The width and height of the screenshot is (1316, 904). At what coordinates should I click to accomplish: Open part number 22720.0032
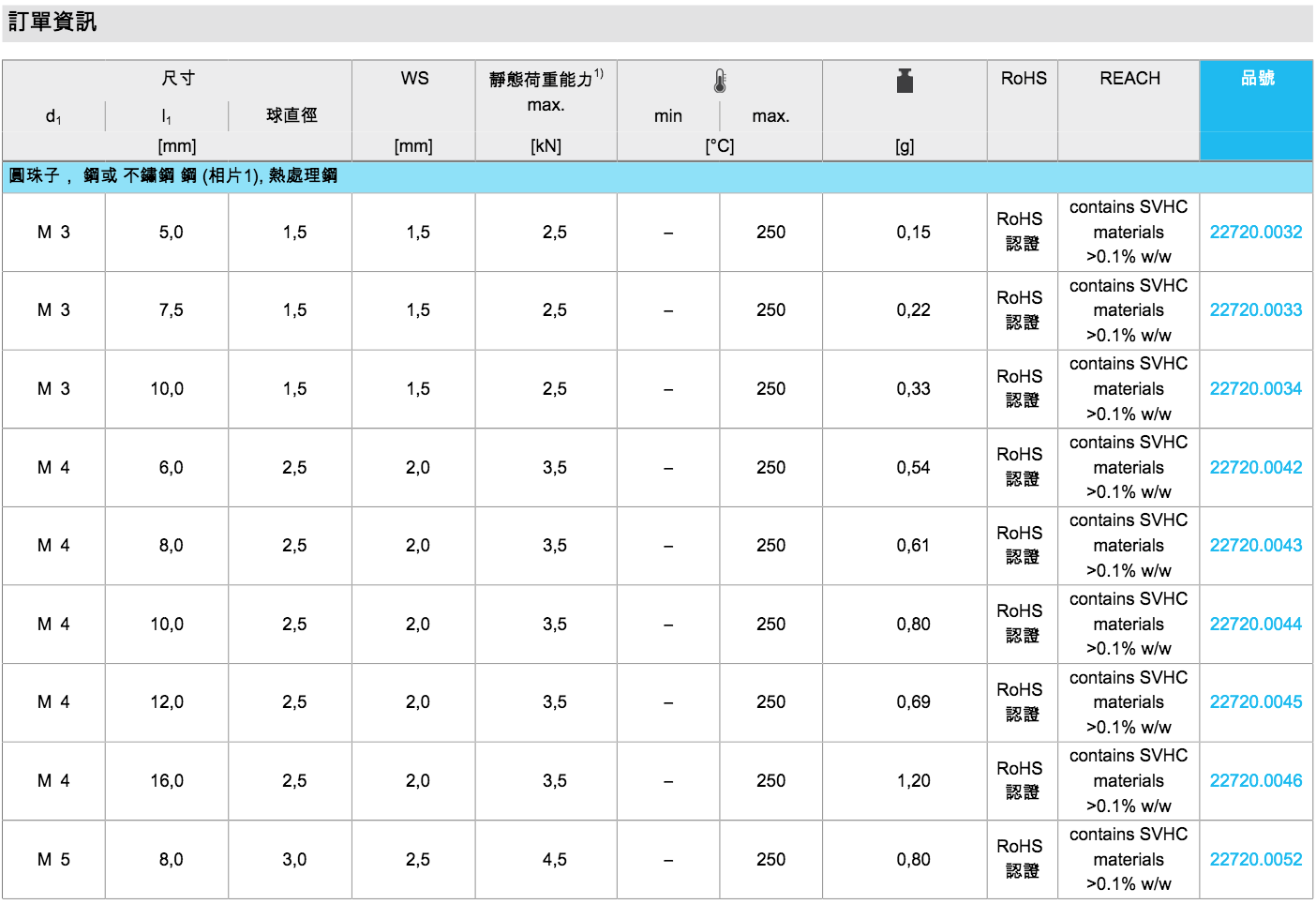[1255, 233]
